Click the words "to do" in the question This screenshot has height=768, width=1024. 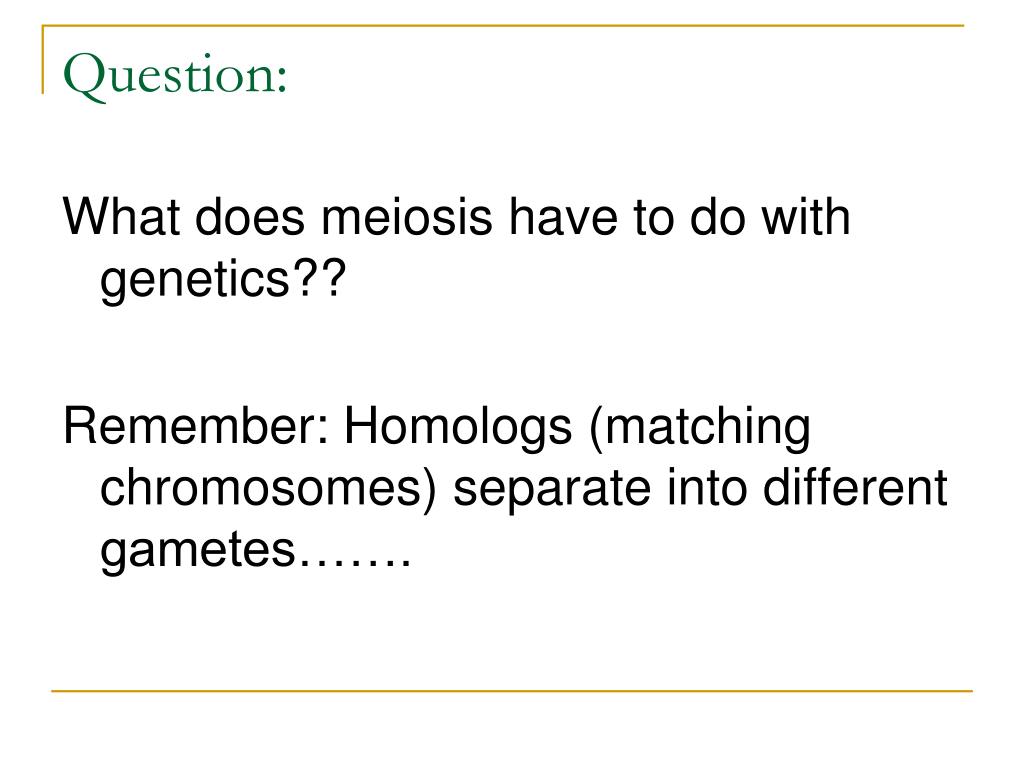[x=689, y=217]
